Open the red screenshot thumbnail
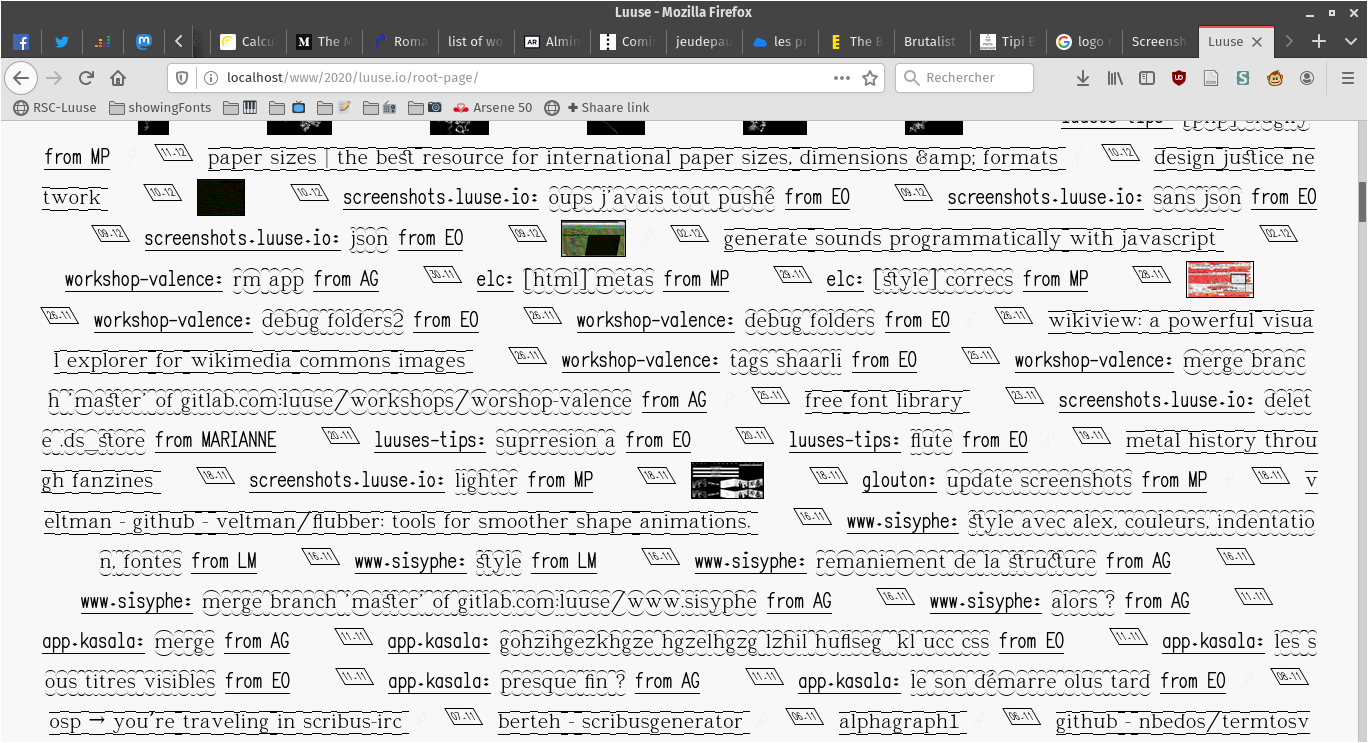The image size is (1368, 743). point(1219,279)
